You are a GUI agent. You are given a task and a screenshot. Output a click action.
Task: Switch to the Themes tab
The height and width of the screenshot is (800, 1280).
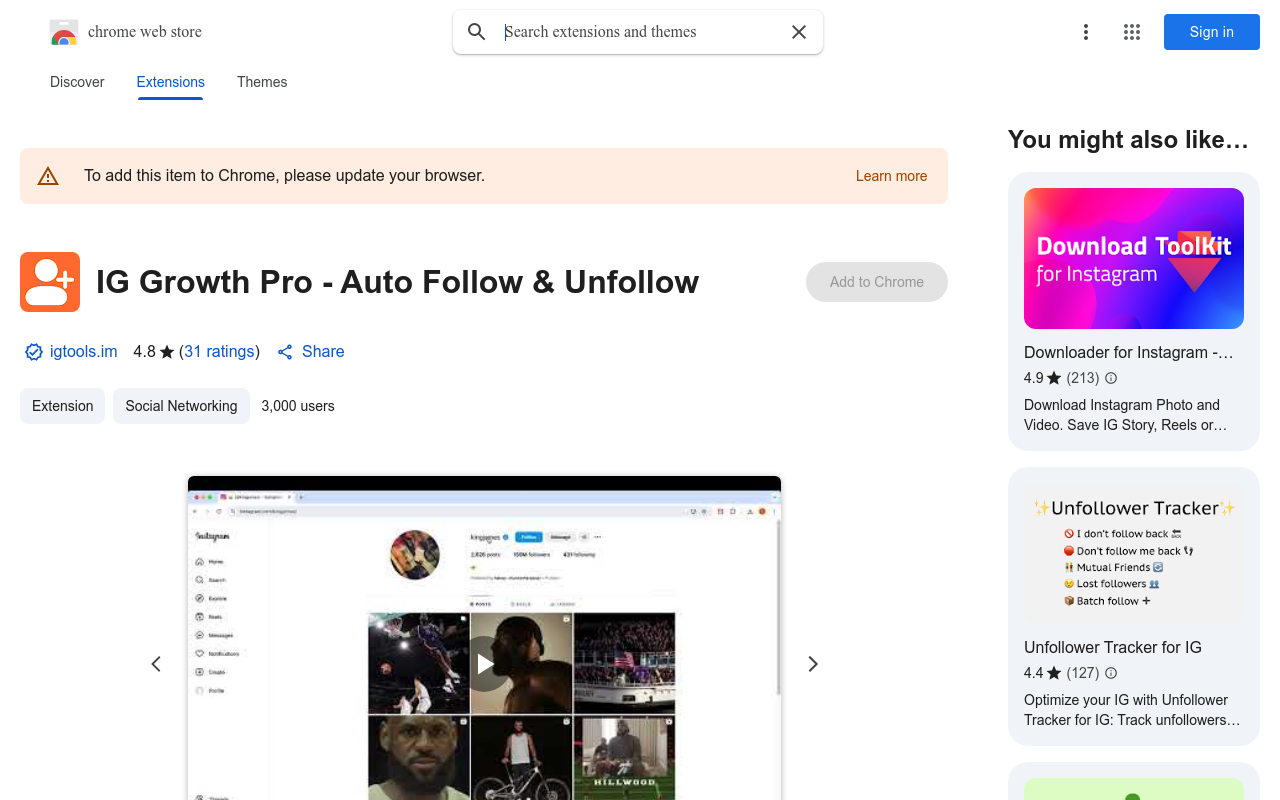click(262, 82)
